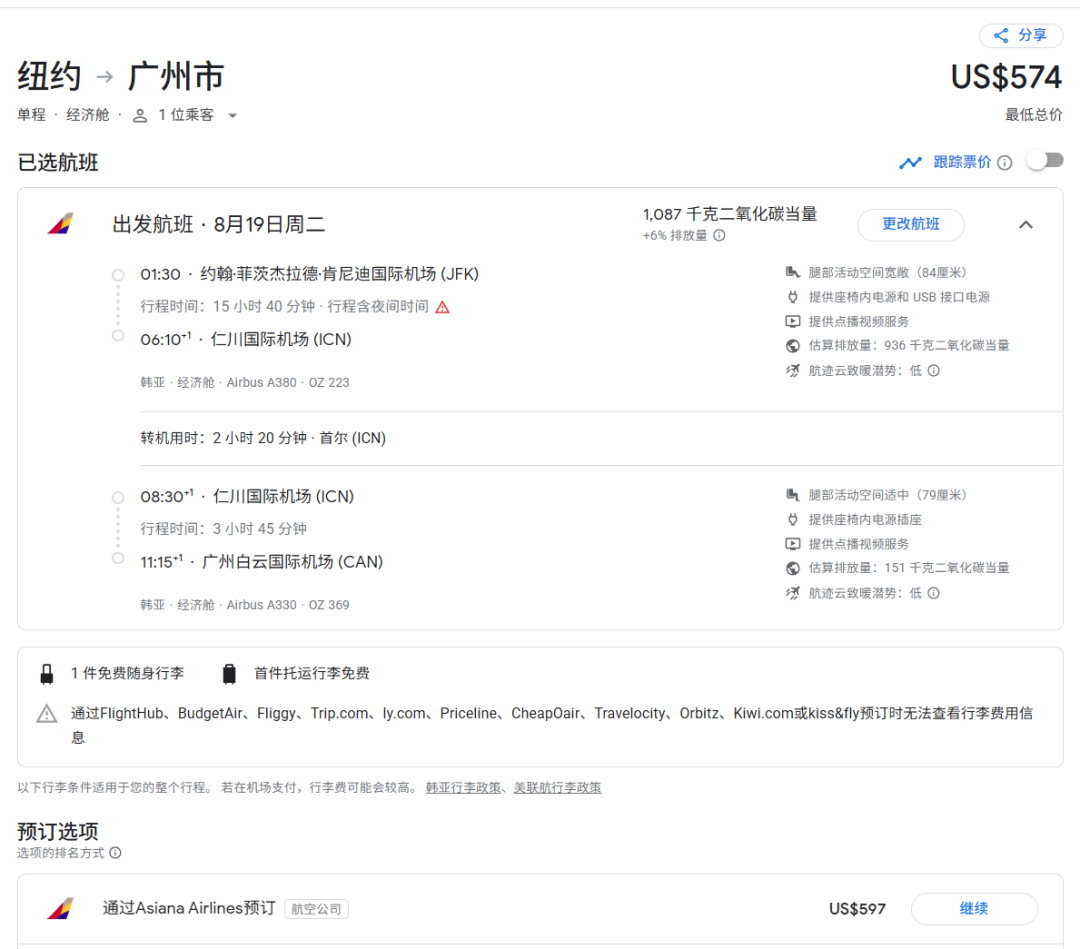The width and height of the screenshot is (1080, 949).
Task: Click info icon beside +6% 排放量
Action: pyautogui.click(x=719, y=236)
